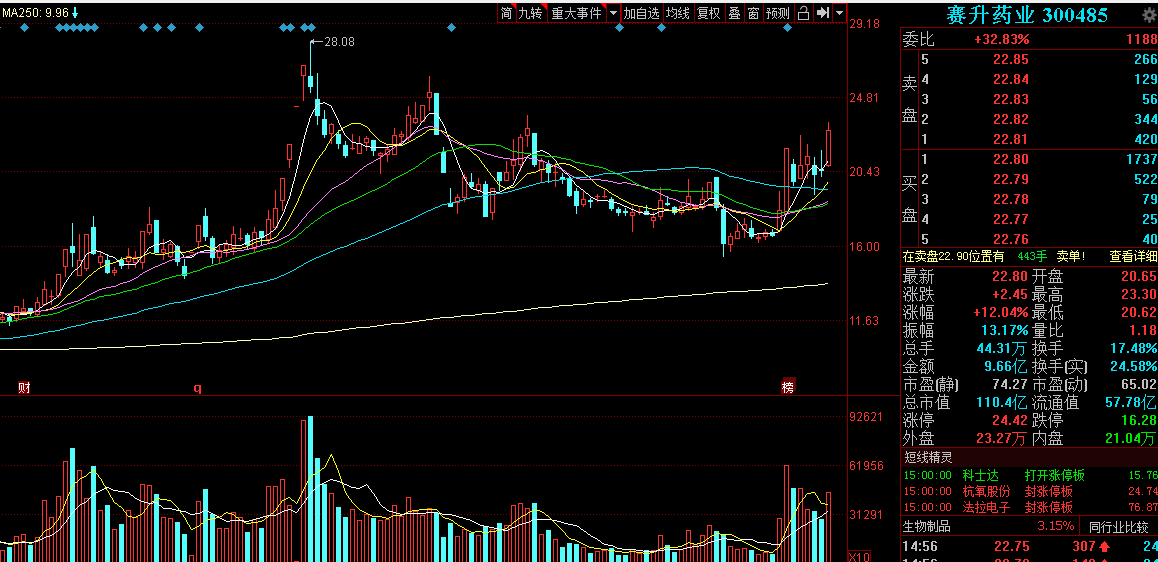The width and height of the screenshot is (1158, 562).
Task: Show 重大事件 major events
Action: (576, 13)
